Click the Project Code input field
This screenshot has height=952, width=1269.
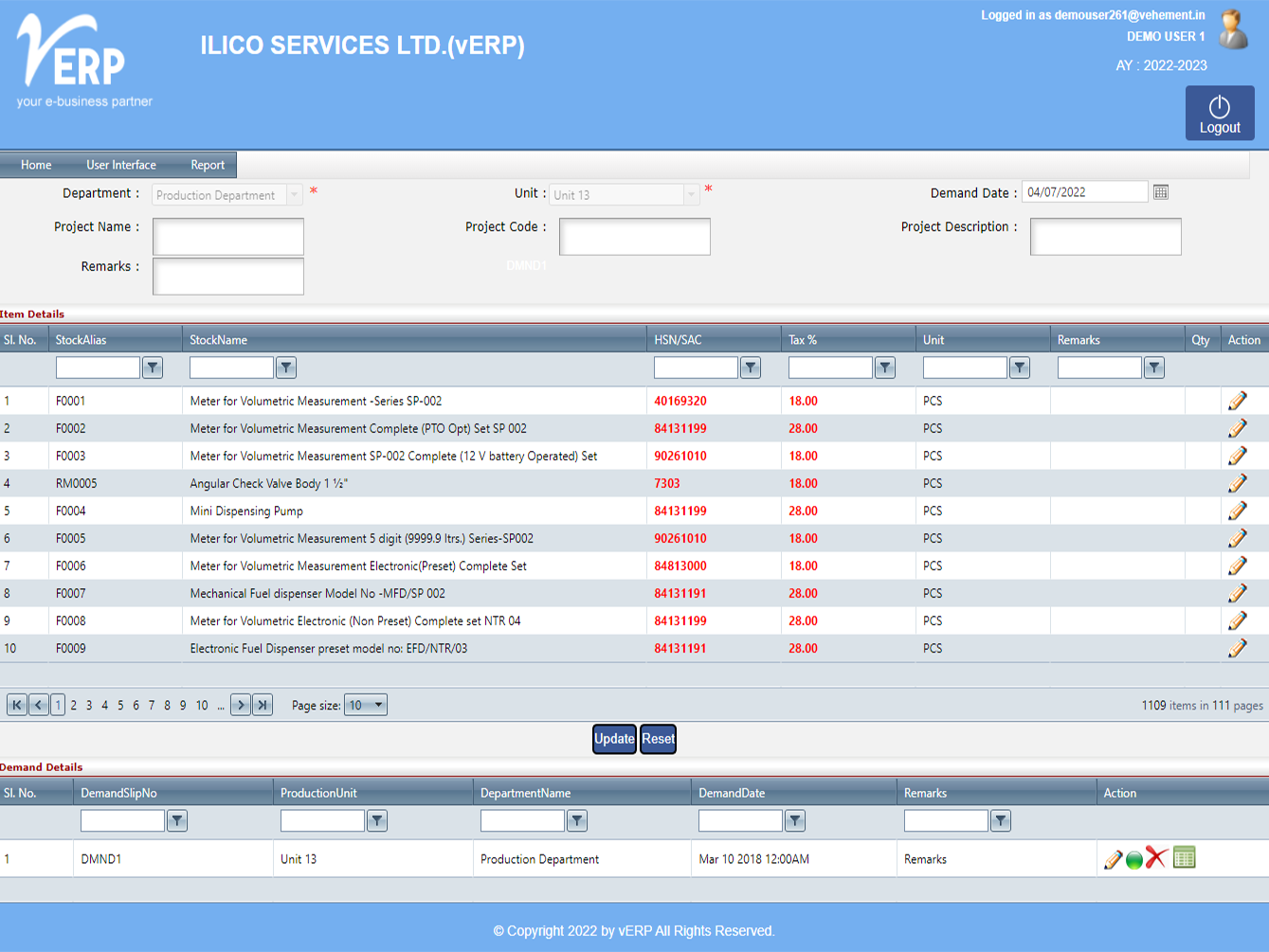pos(635,236)
